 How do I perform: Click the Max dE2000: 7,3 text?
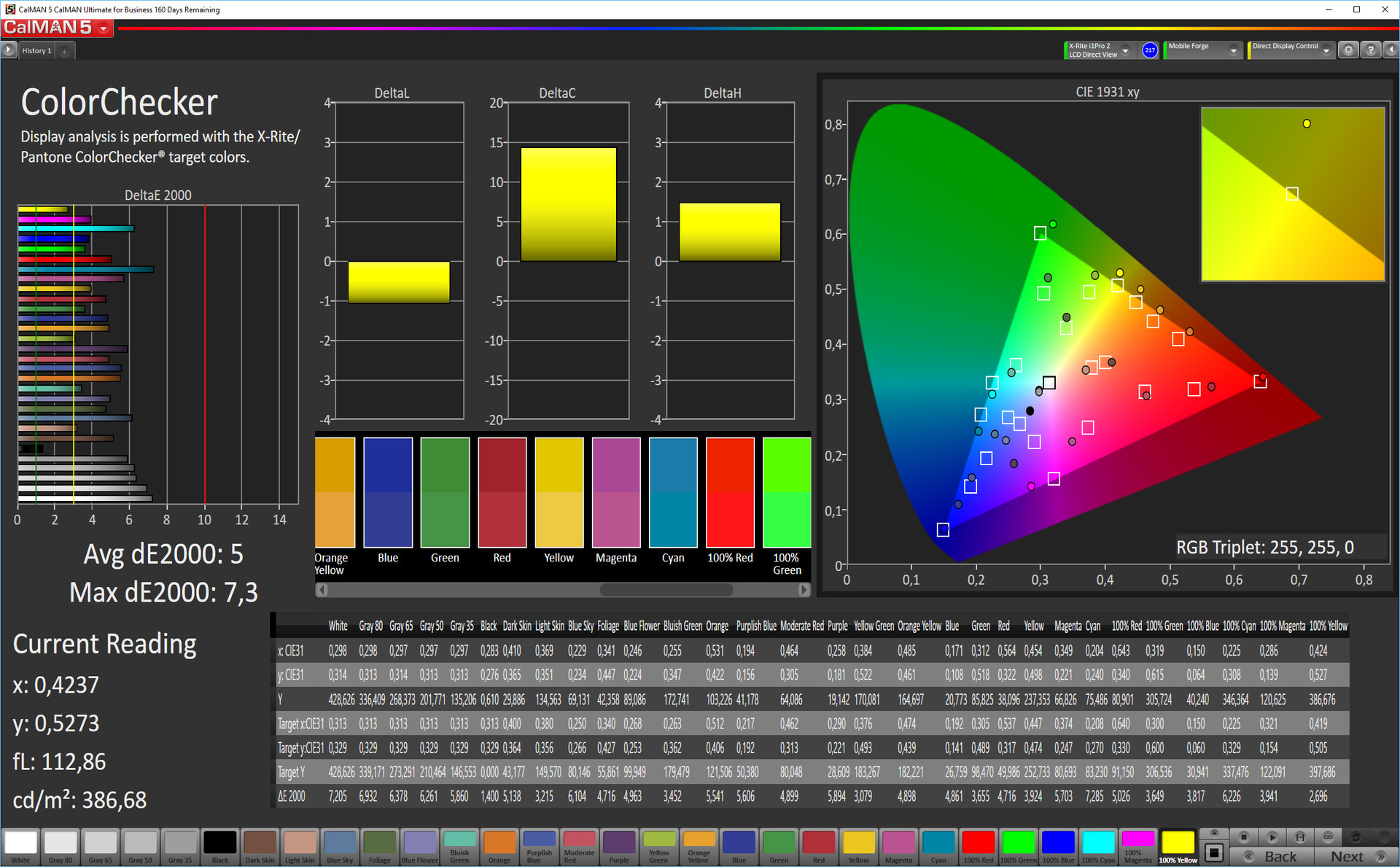(163, 592)
